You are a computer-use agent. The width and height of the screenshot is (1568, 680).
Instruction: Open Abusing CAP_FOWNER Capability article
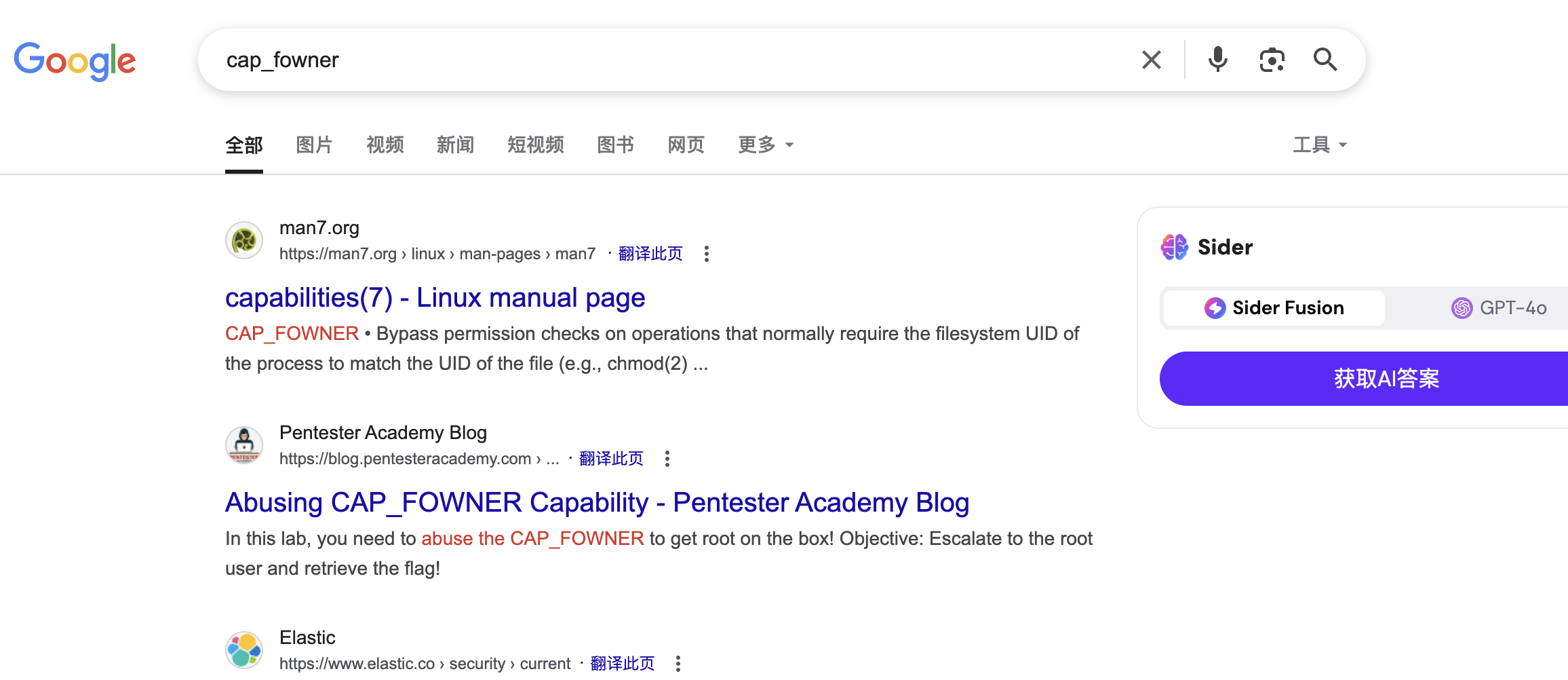(x=597, y=503)
